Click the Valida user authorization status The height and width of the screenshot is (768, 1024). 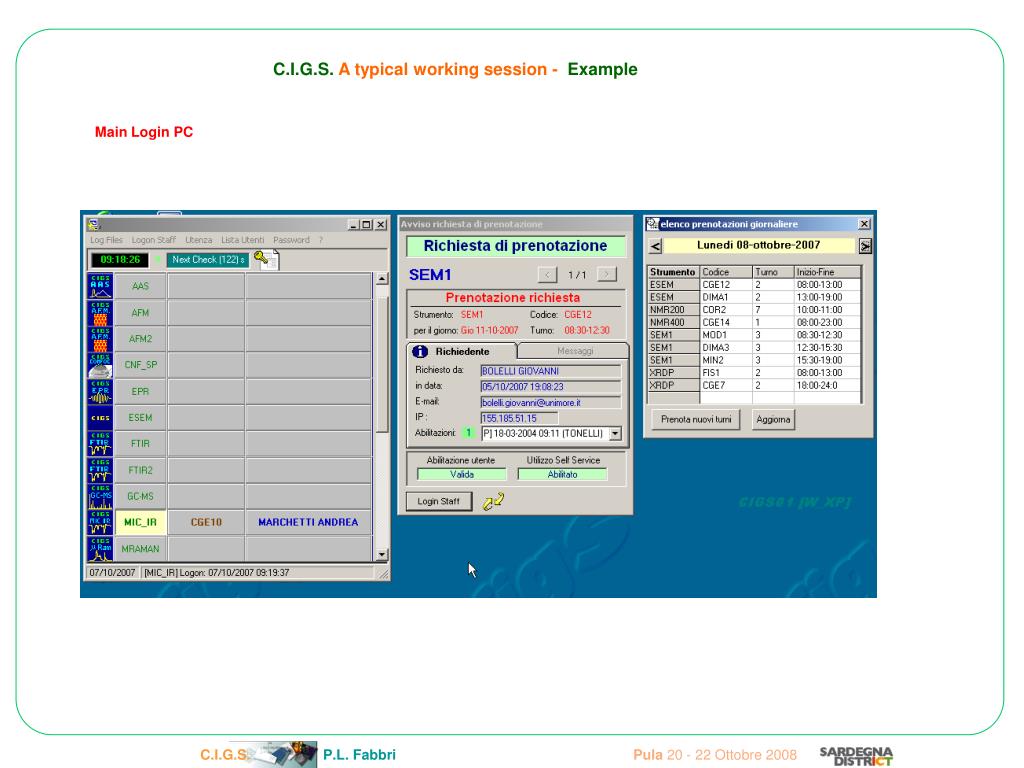[x=462, y=475]
